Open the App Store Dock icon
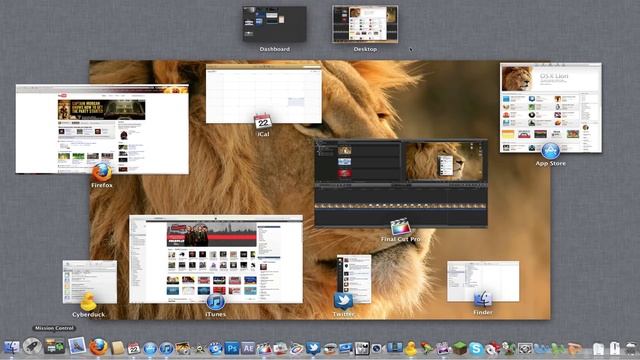 pos(150,348)
